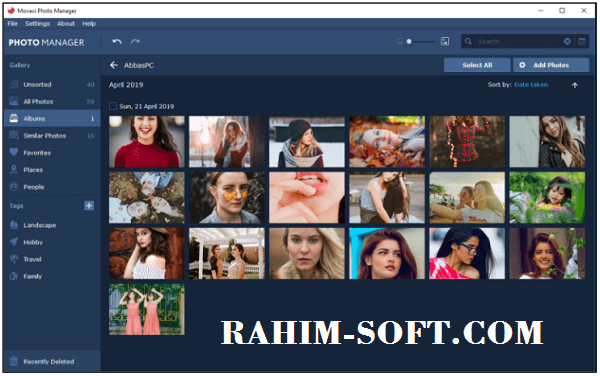Check the Sun, 21 April 2019 checkbox

click(x=113, y=106)
